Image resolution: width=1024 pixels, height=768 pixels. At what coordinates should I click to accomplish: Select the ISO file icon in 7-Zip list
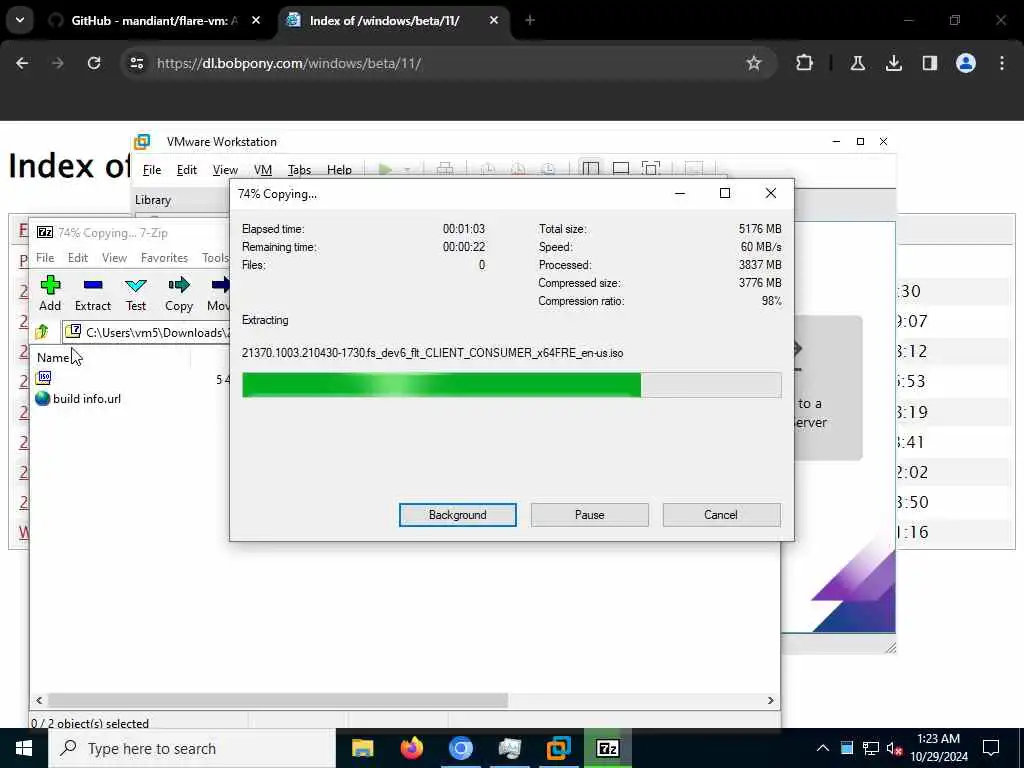point(44,377)
